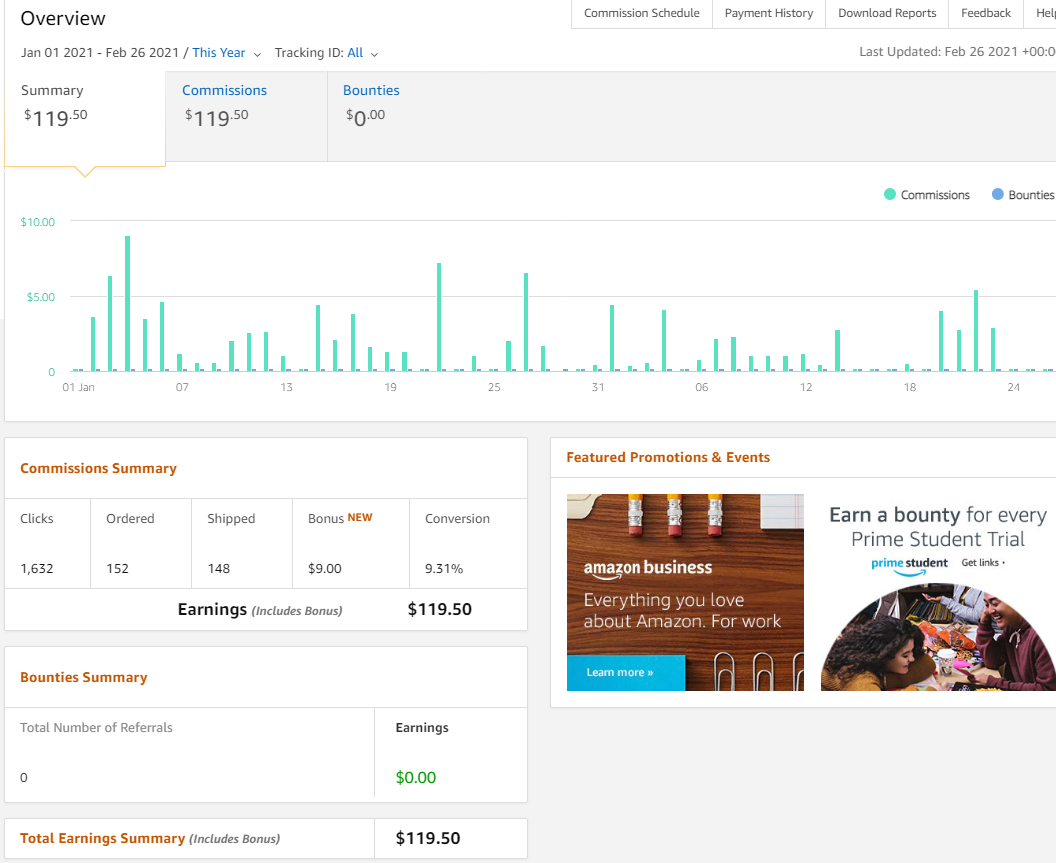Toggle the Bounties legend dot
Image resolution: width=1056 pixels, height=863 pixels.
pos(997,194)
